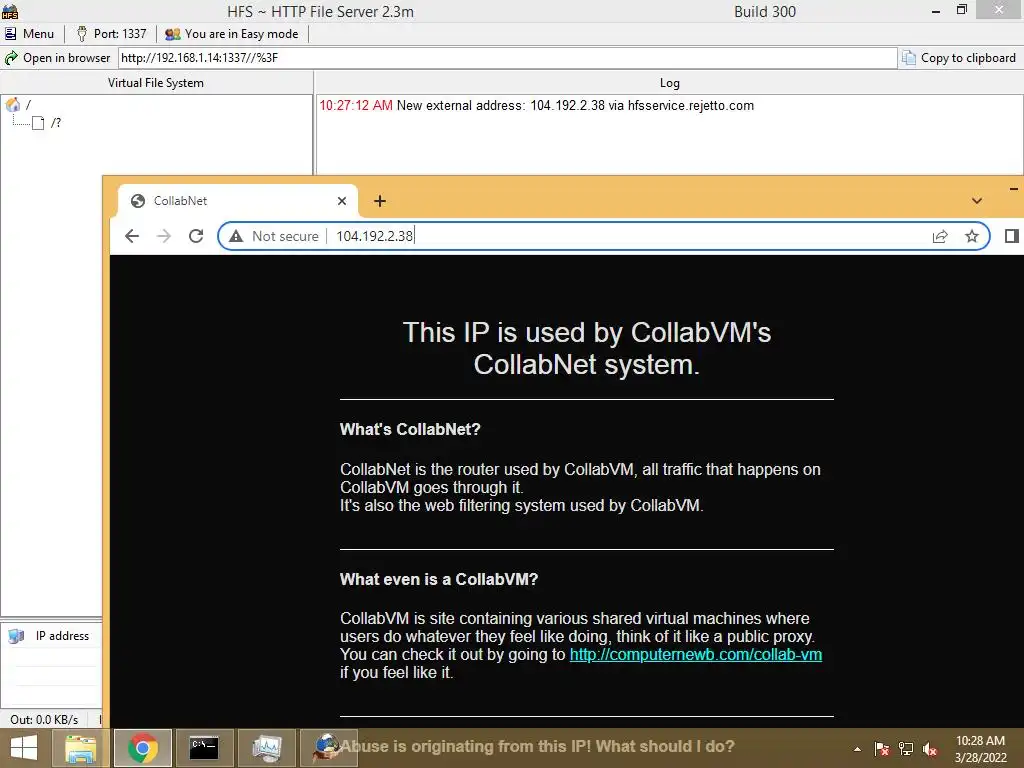Reload the CollabNet page
Image resolution: width=1024 pixels, height=768 pixels.
click(196, 236)
